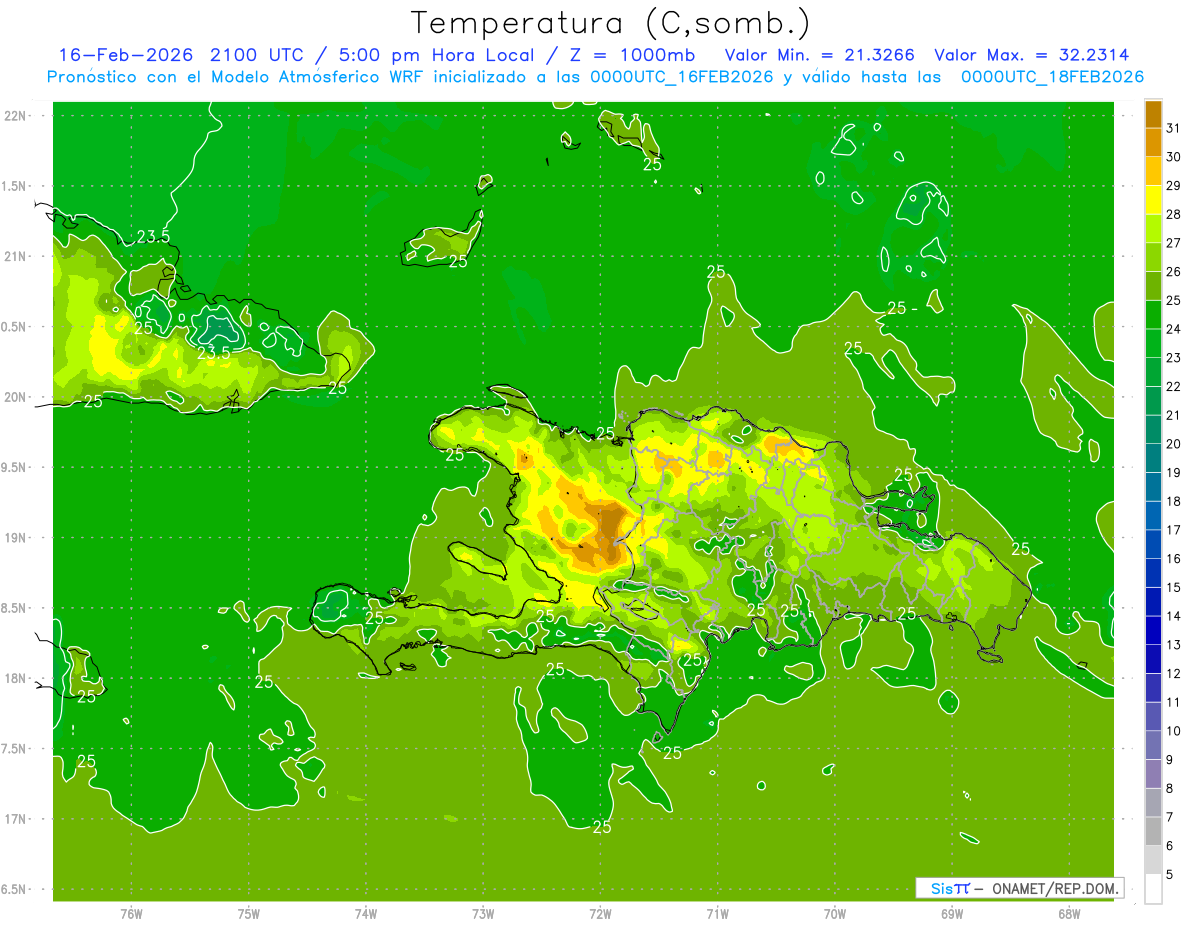Click the legend value "14"

[x=1173, y=616]
